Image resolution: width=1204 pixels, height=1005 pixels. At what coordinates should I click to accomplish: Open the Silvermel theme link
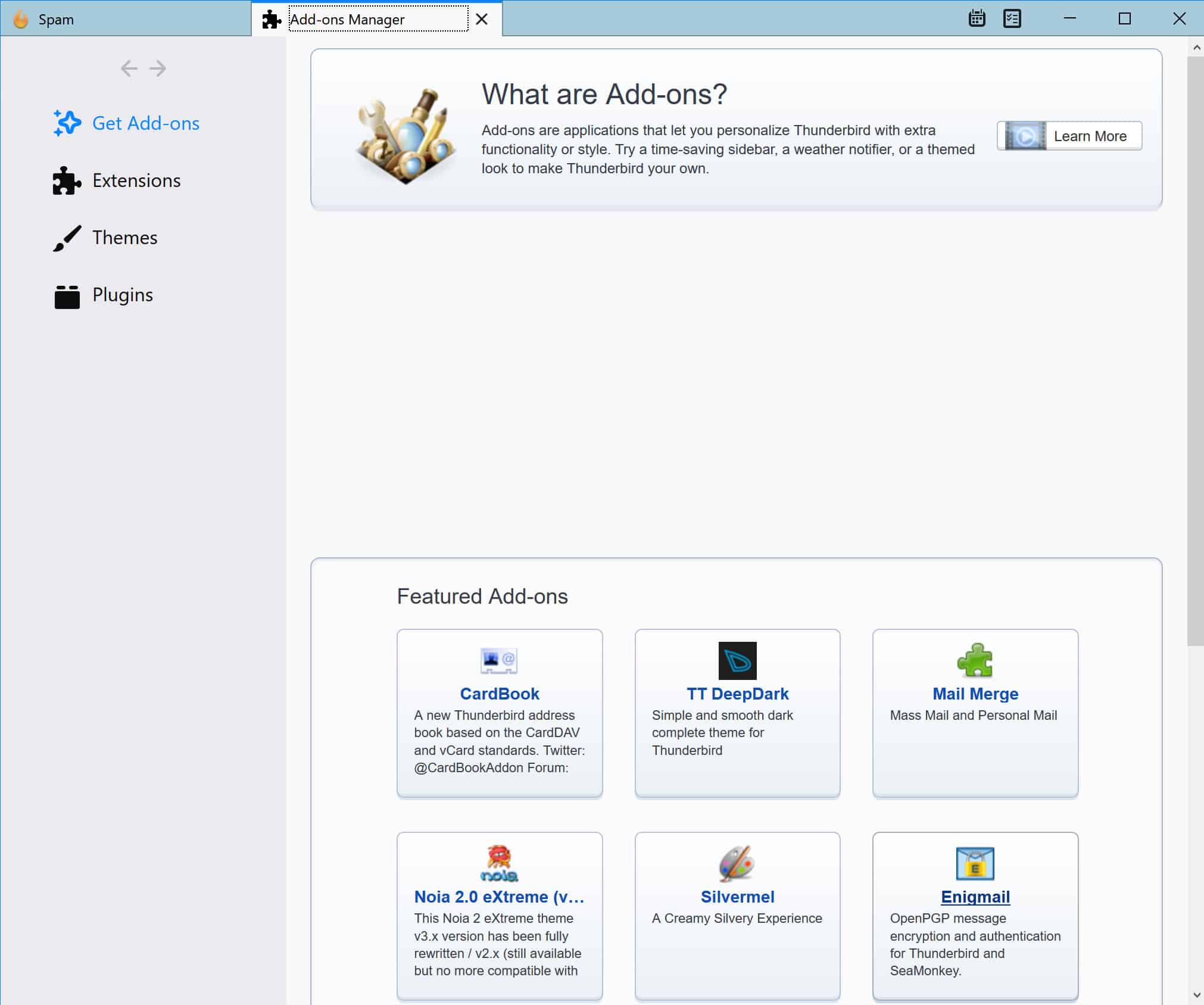(737, 897)
